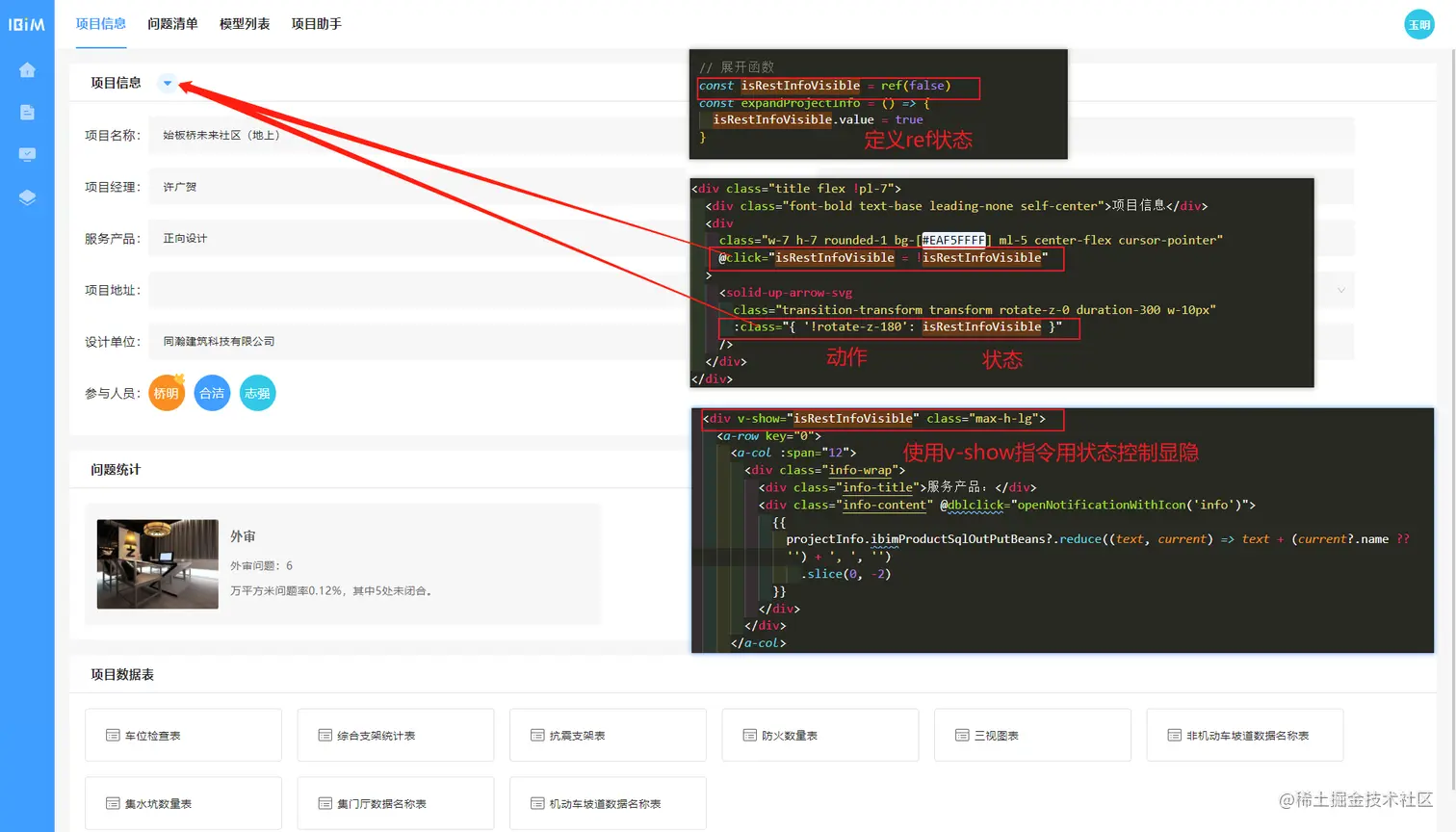Open the 机动车坡道数据名称表 data table

click(609, 803)
